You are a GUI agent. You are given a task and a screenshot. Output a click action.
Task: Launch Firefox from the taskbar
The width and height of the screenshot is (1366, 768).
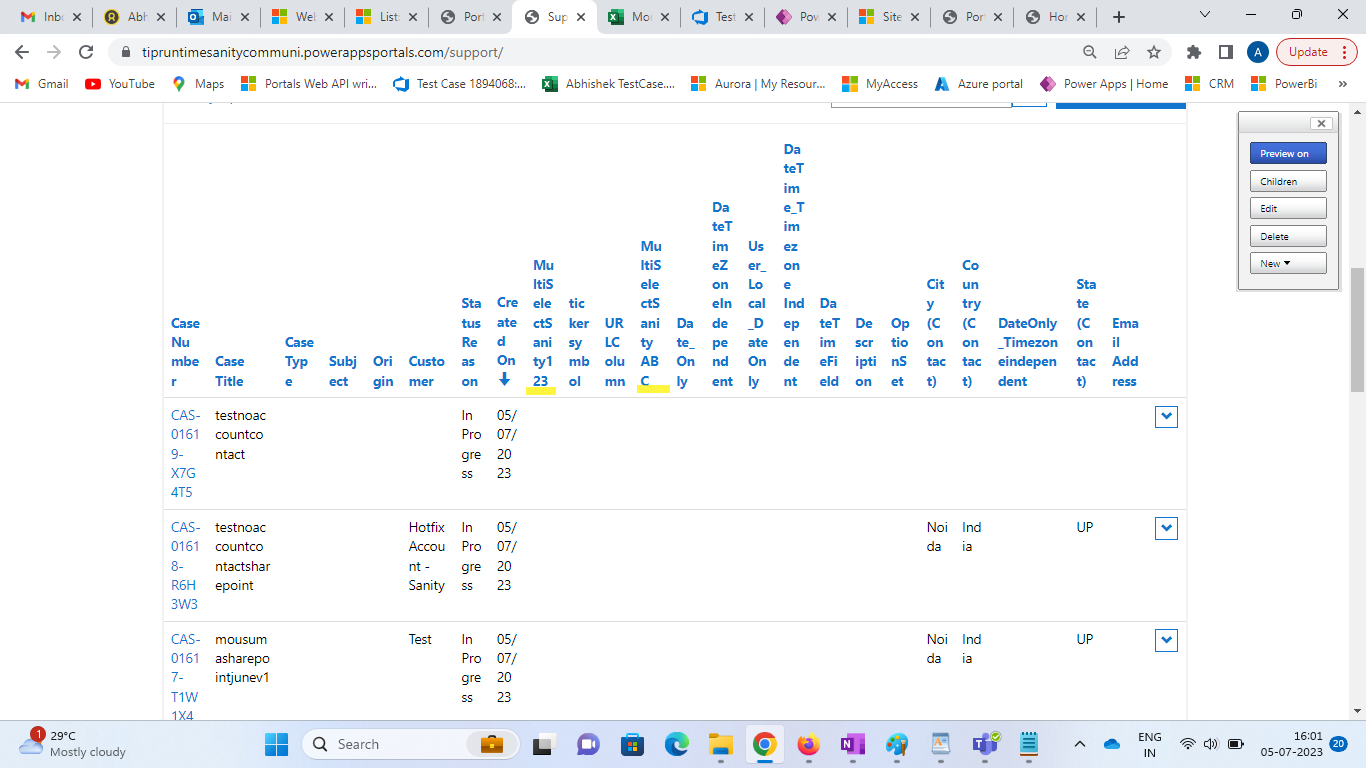pyautogui.click(x=808, y=744)
